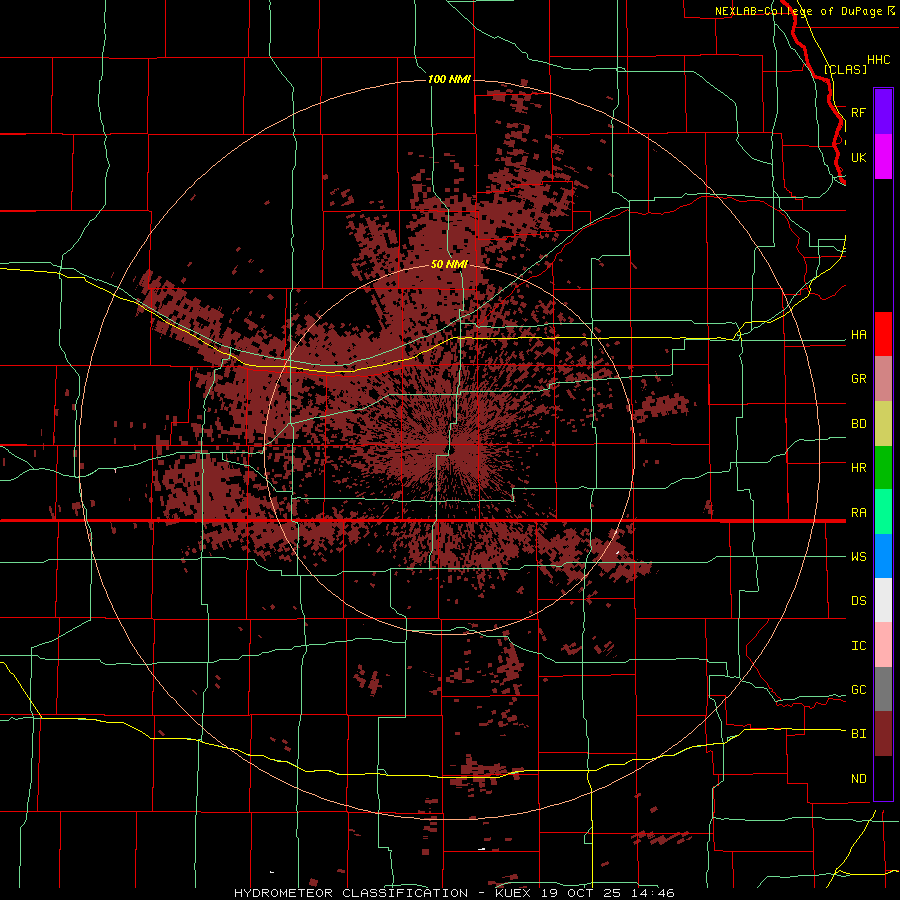Click the 'GC' legend label
This screenshot has width=900, height=900.
858,690
